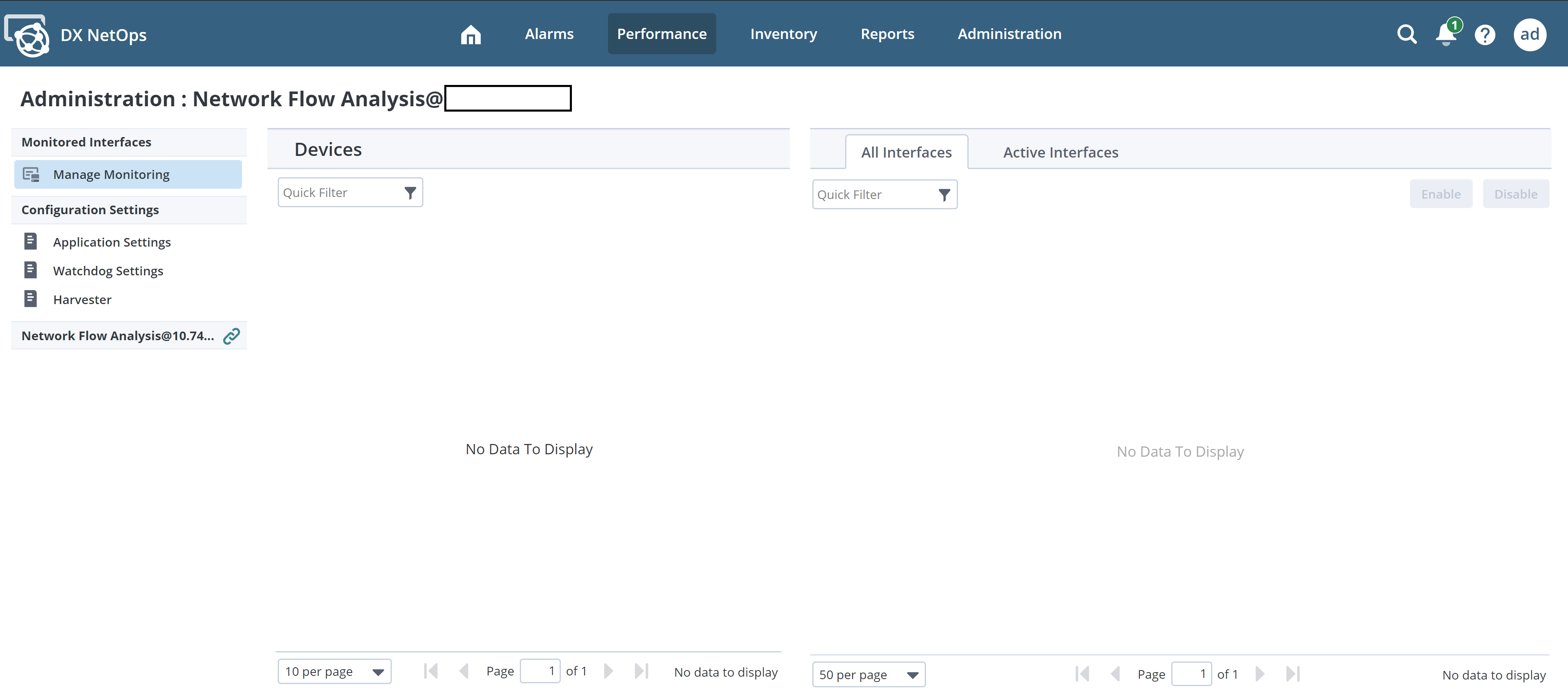Switch to the Active Interfaces tab
Screen dimensions: 1568x698
point(1061,152)
